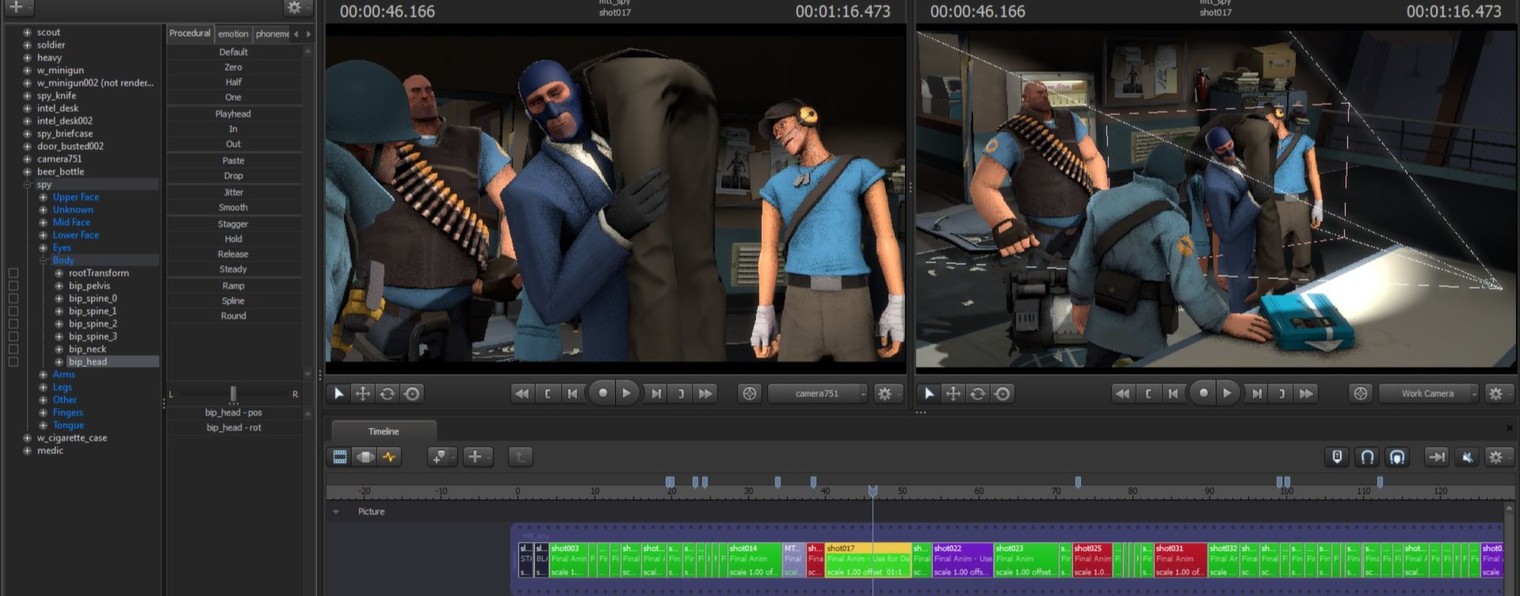Collapse the Picture track in the timeline
1520x596 pixels.
tap(336, 512)
